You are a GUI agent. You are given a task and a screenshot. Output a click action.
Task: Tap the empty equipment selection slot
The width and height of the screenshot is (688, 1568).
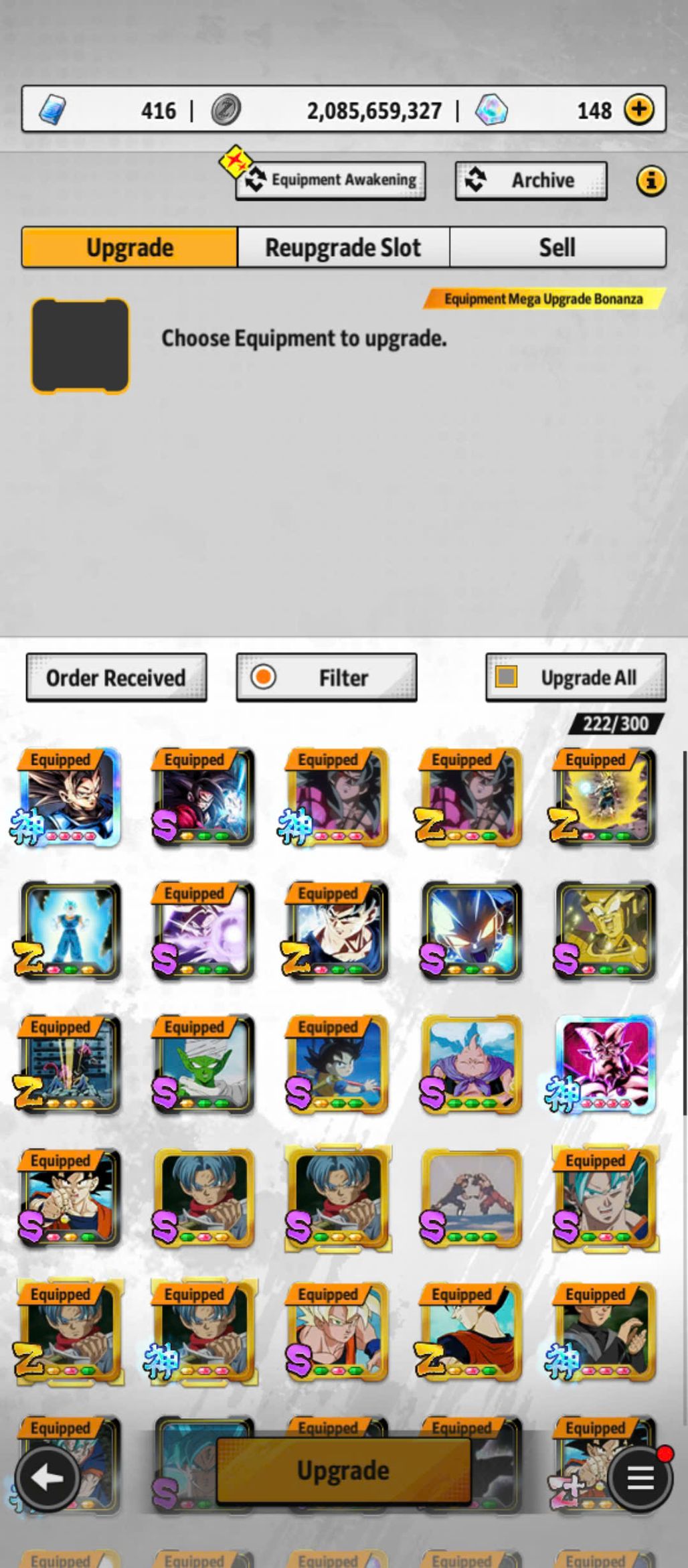tap(80, 345)
